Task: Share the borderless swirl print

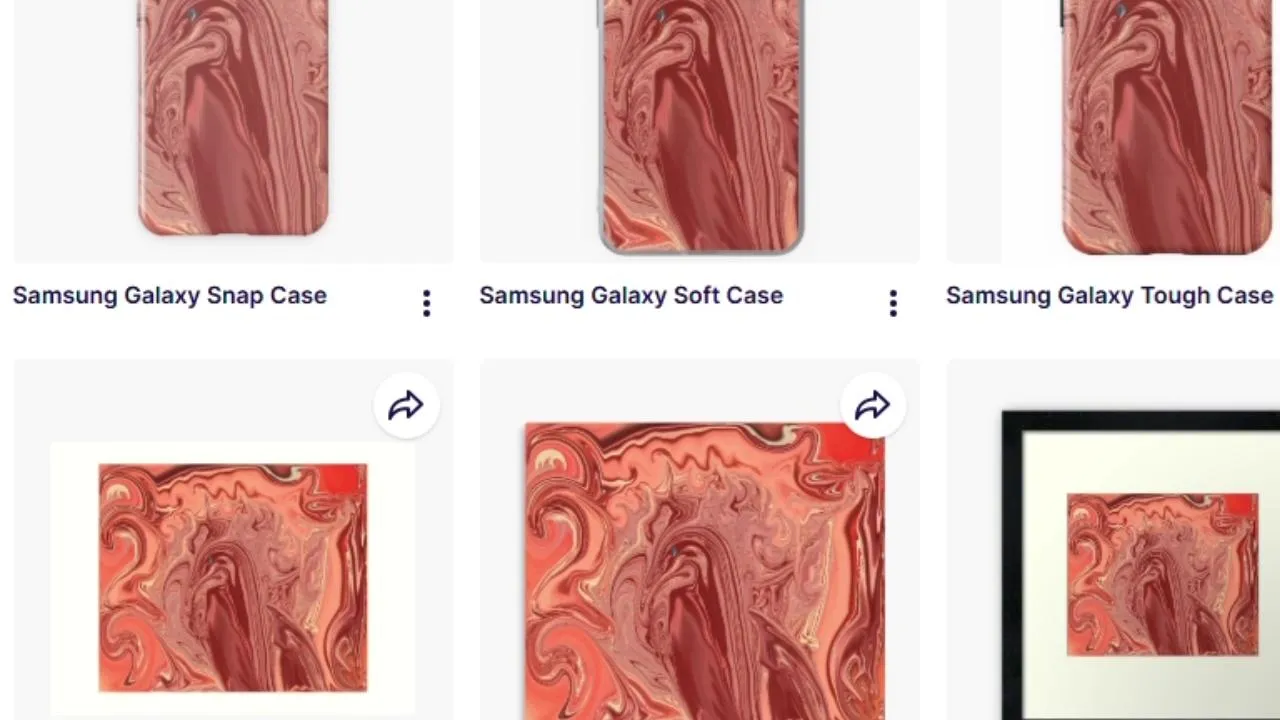Action: click(x=872, y=406)
